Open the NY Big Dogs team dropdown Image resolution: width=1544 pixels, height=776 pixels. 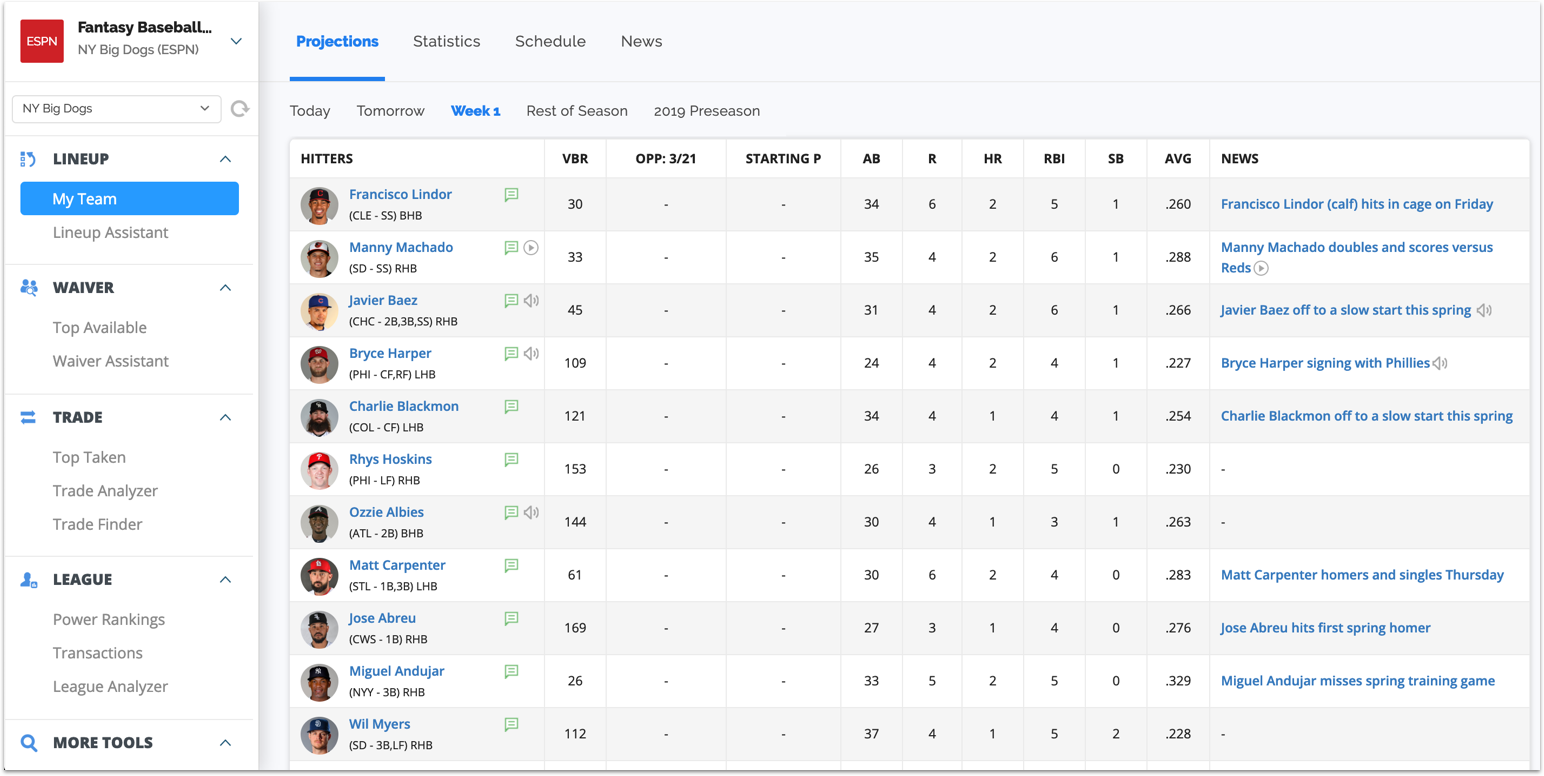click(x=117, y=108)
